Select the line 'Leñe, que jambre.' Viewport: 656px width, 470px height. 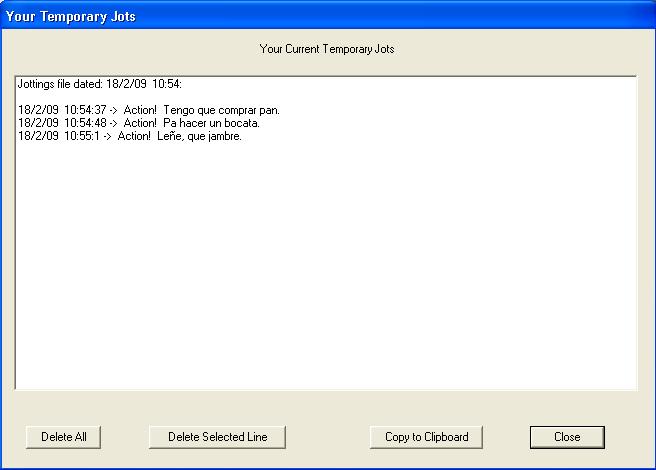pos(130,136)
